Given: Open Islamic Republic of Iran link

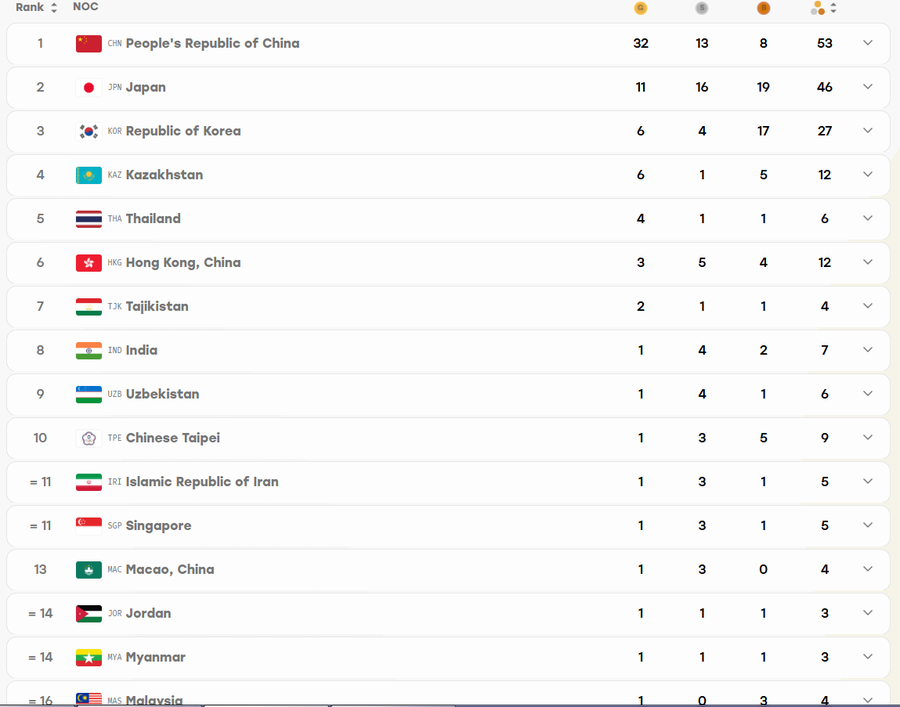Looking at the screenshot, I should (202, 482).
